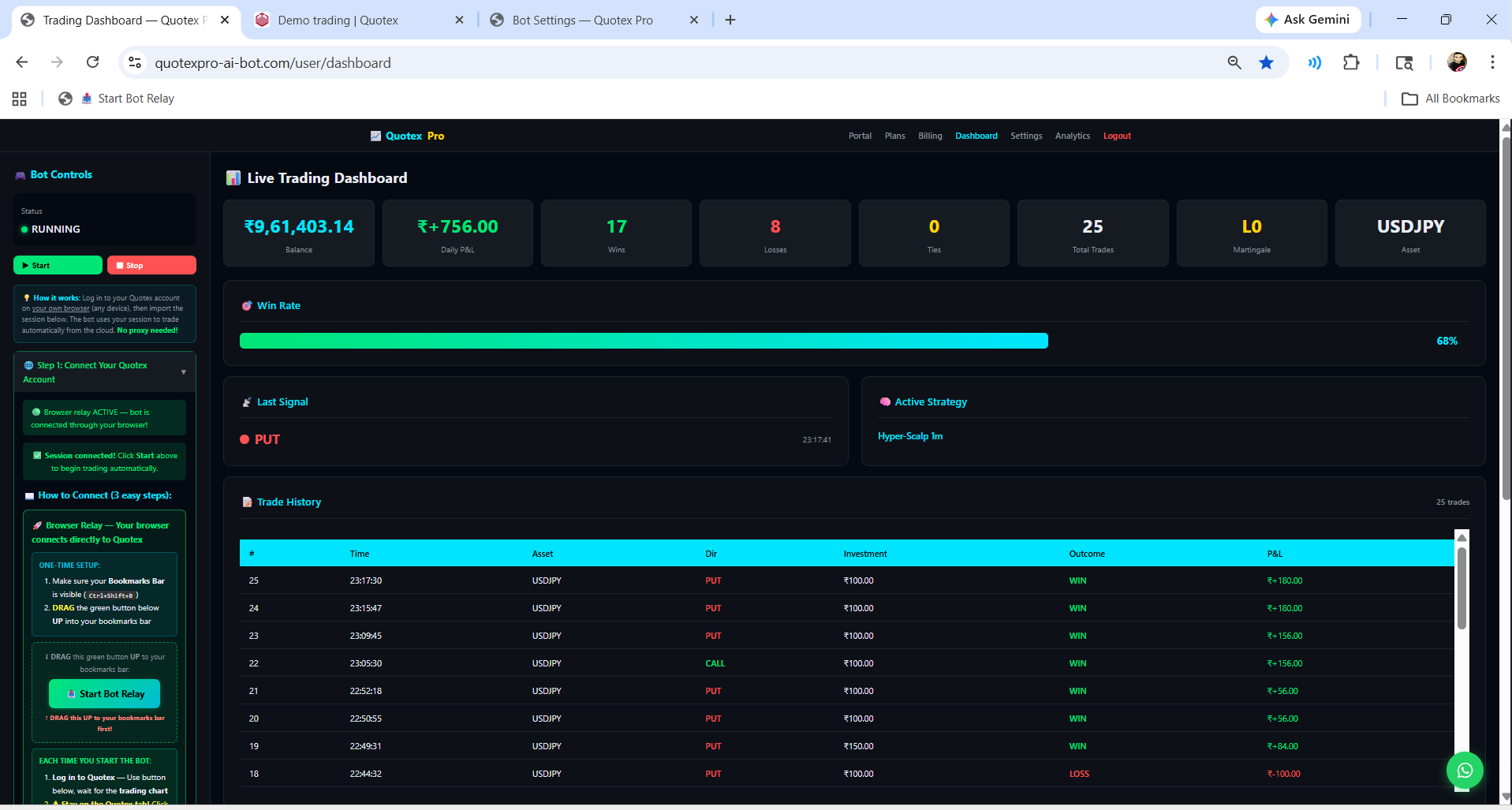Click the Hyper-Scalp 1m strategy text
This screenshot has height=810, width=1512.
tap(910, 436)
